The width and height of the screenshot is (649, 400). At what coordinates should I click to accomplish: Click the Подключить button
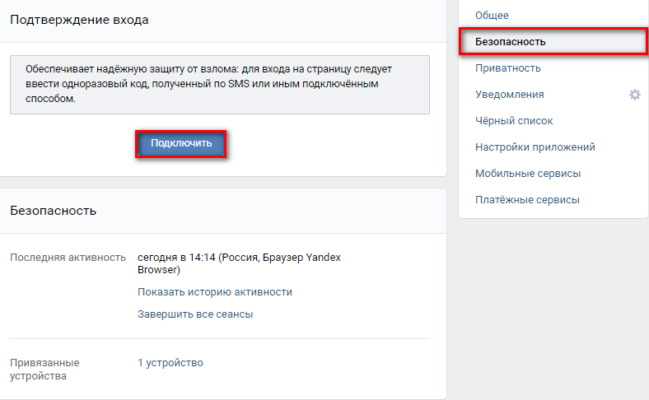tap(181, 144)
